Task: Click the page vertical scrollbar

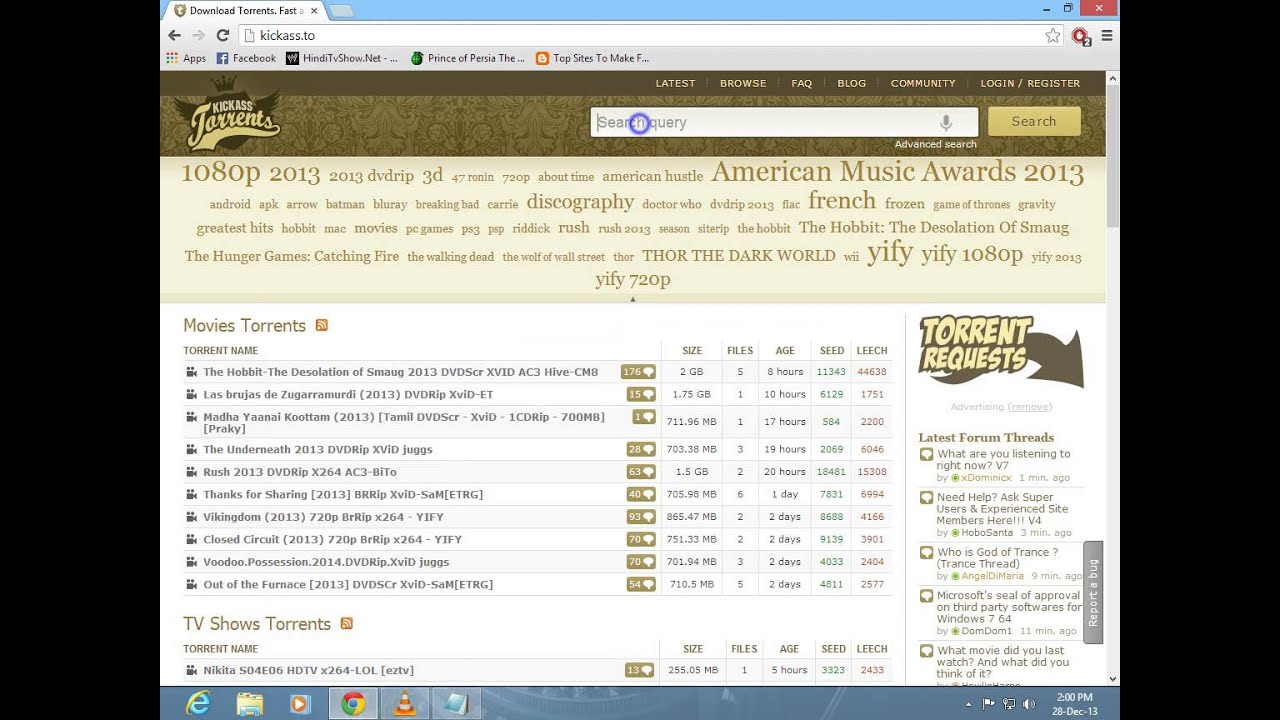Action: [x=1113, y=380]
